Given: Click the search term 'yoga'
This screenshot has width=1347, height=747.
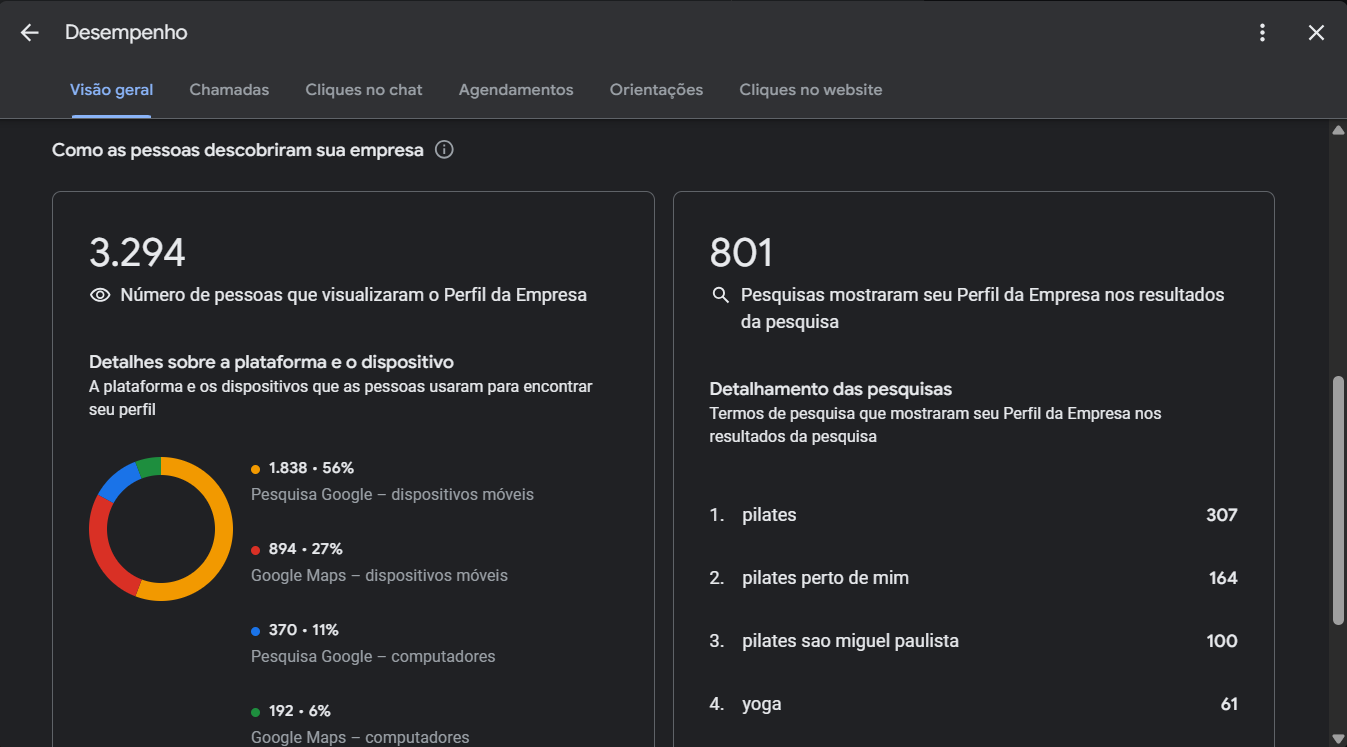Looking at the screenshot, I should (x=762, y=704).
